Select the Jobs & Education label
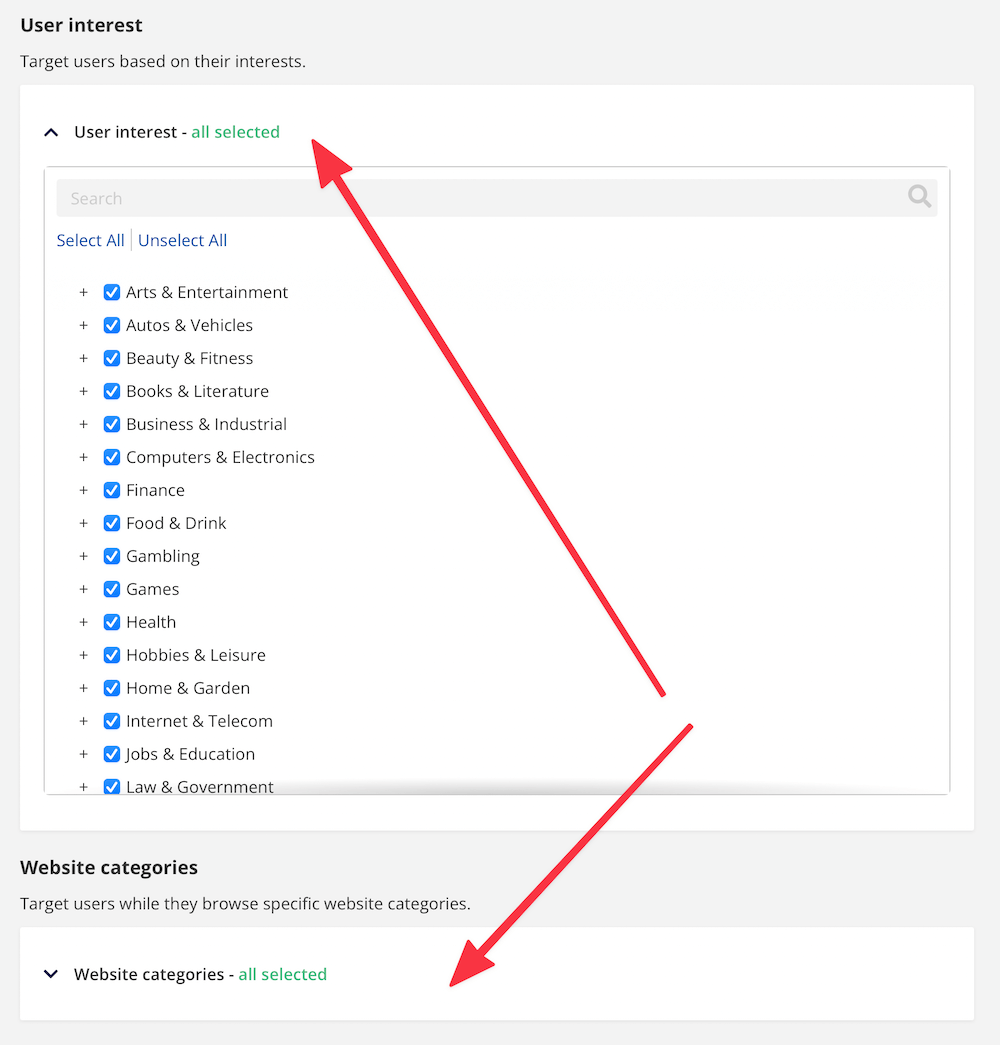Screen dimensions: 1000x1045 coord(191,754)
